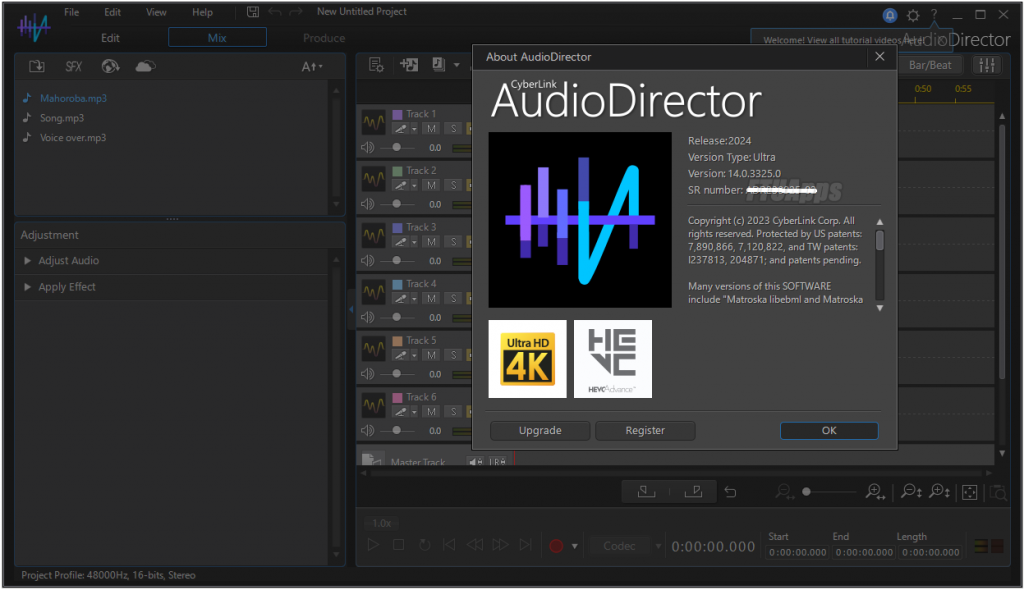Solo Track 3 with its S button
Viewport: 1024px width, 590px height.
pos(453,242)
